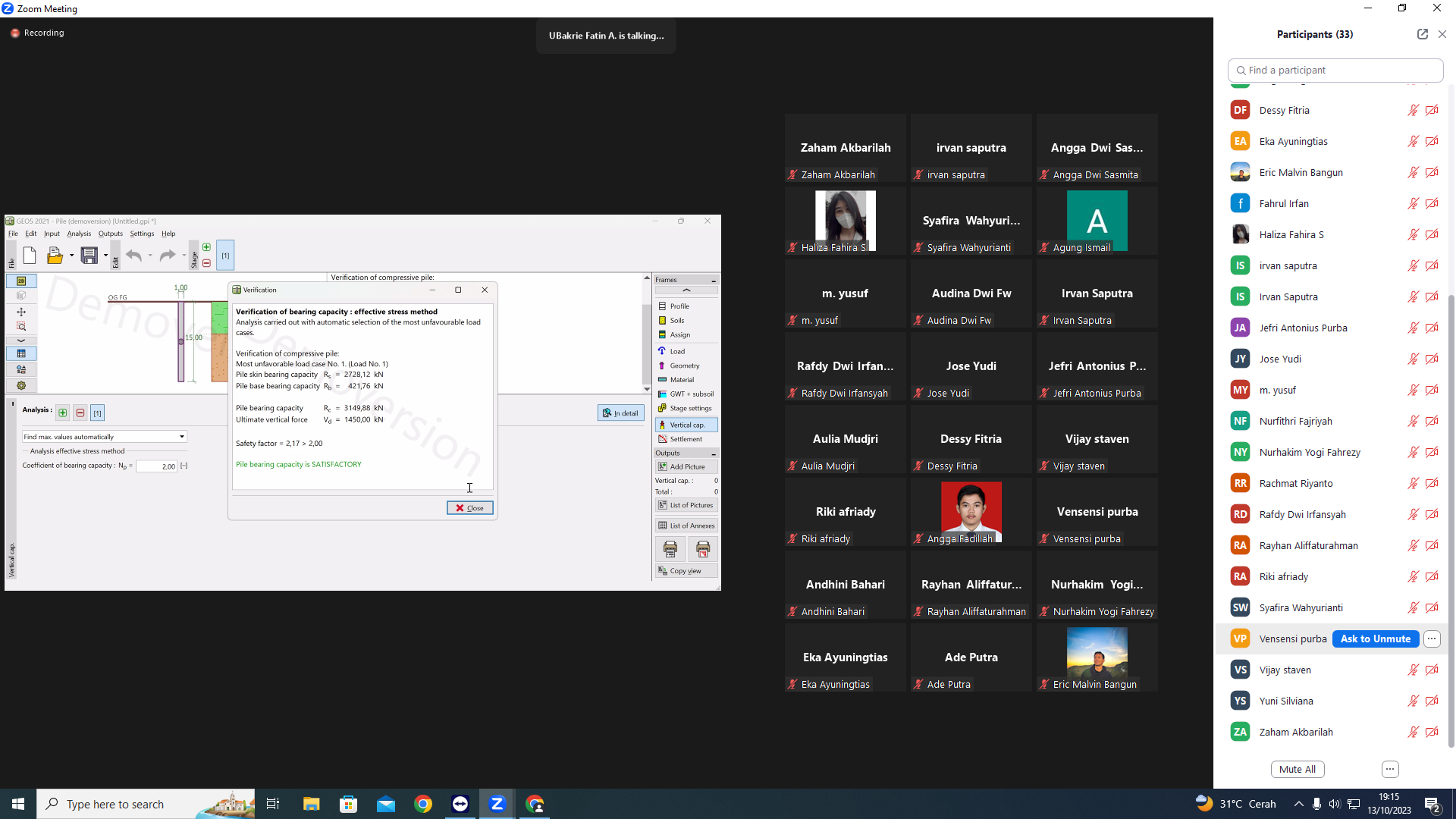
Task: Click Copy view button
Action: (x=686, y=571)
